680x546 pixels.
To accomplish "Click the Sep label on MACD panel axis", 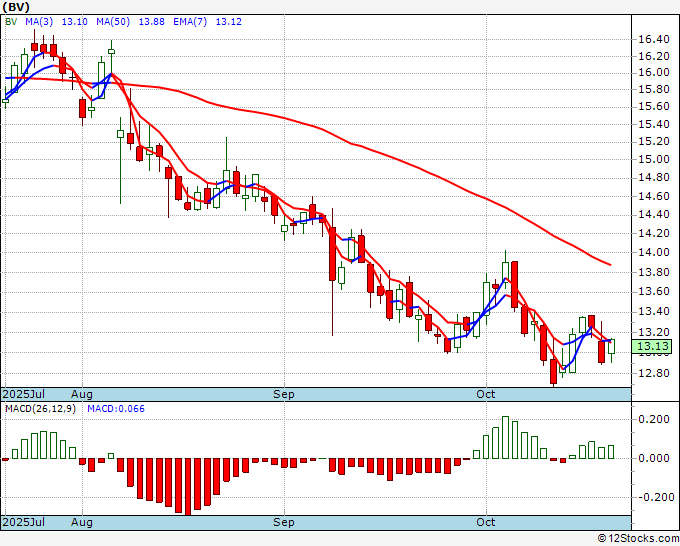I will point(284,522).
